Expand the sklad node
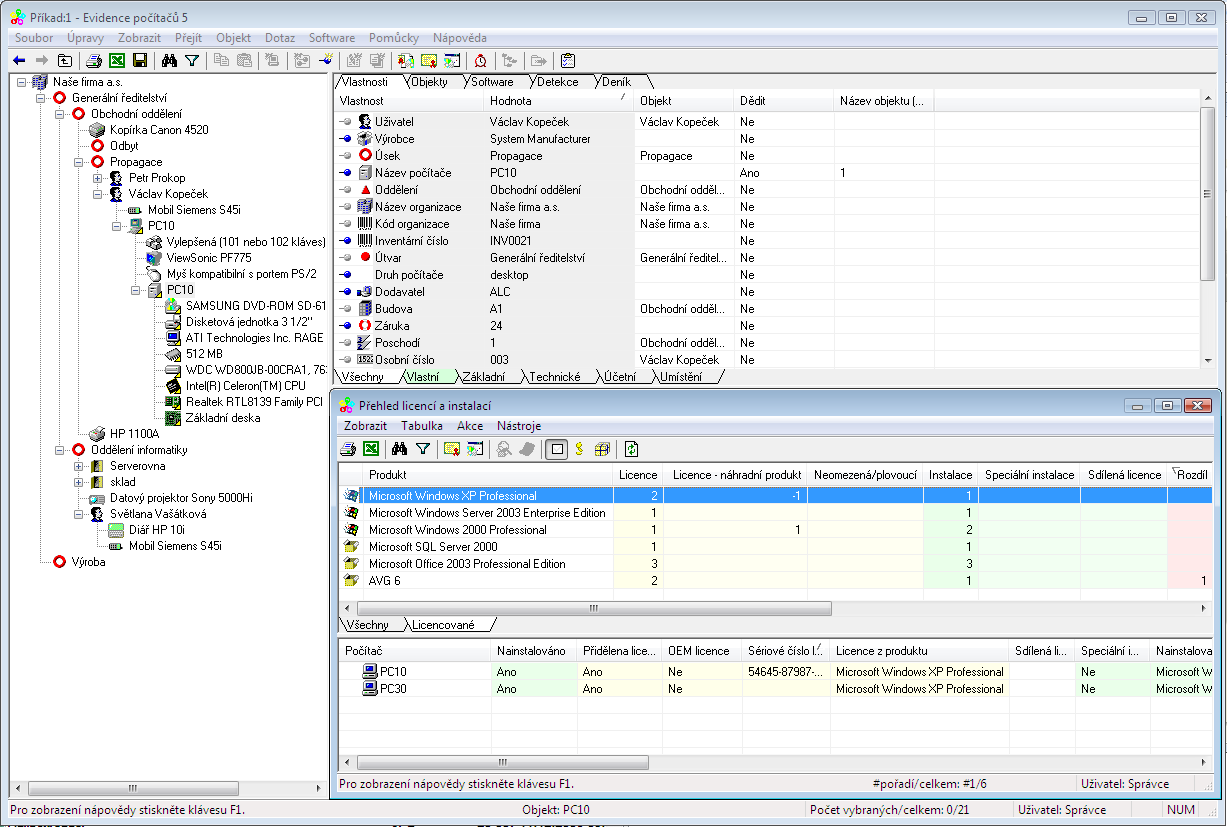 pos(79,482)
